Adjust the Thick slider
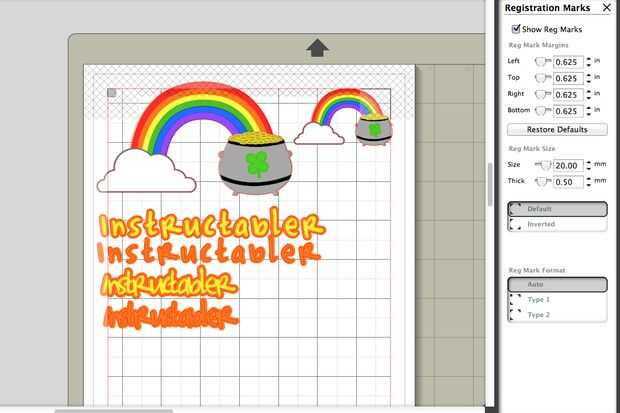Screen dimensions: 620x413 pyautogui.click(x=543, y=181)
